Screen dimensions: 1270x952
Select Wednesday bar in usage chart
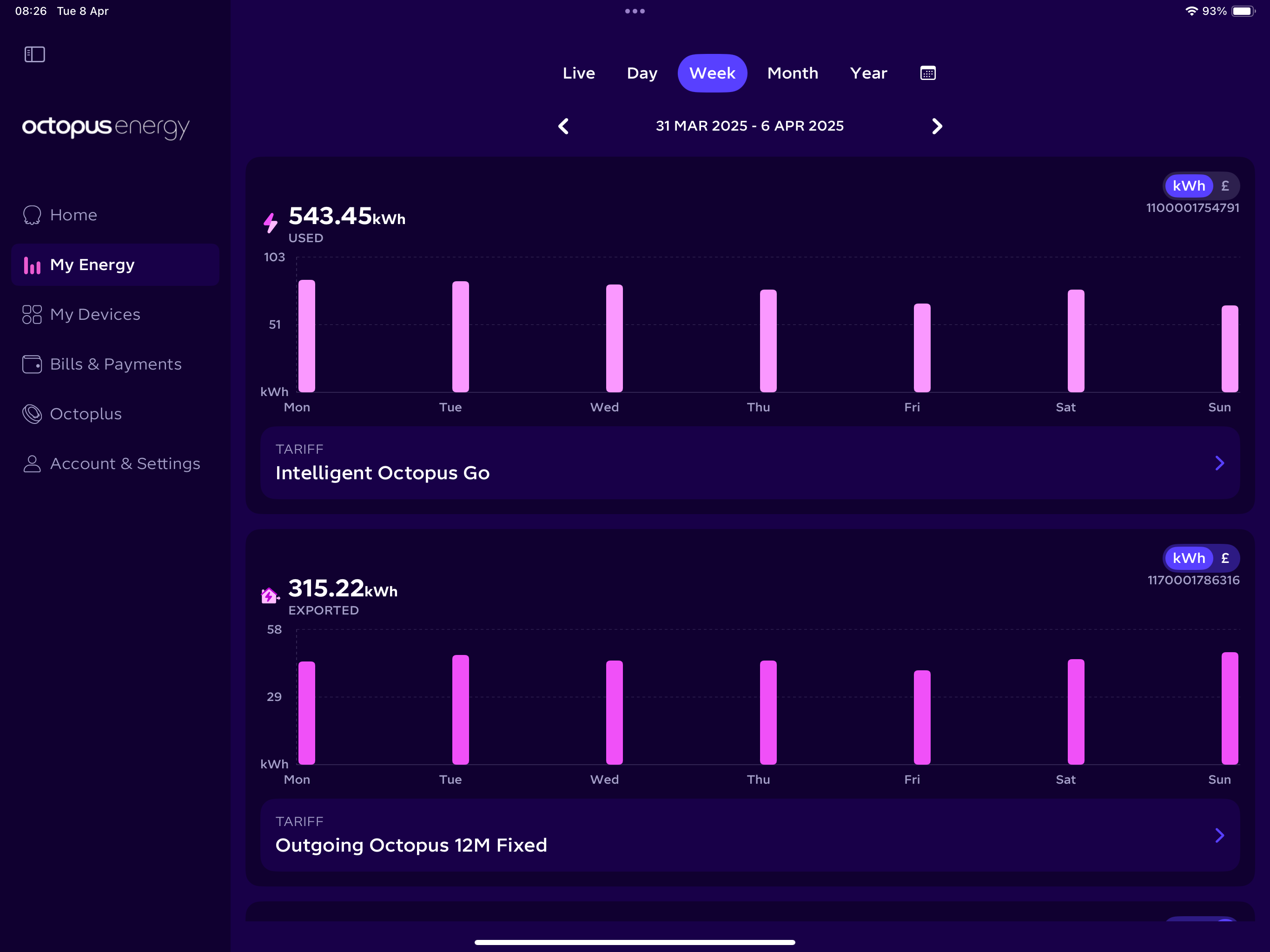615,338
